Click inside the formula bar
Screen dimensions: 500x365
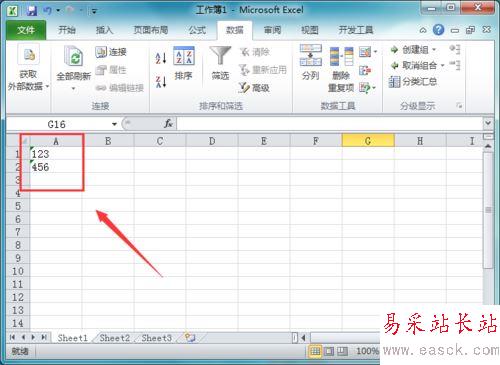point(330,124)
